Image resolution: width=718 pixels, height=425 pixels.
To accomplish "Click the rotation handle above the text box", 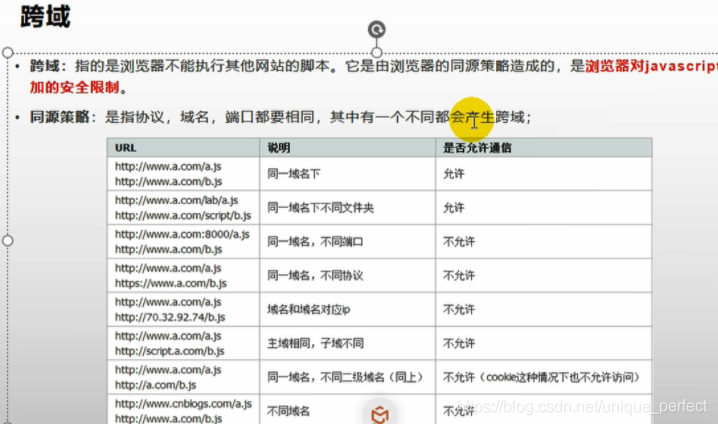I will (x=376, y=30).
